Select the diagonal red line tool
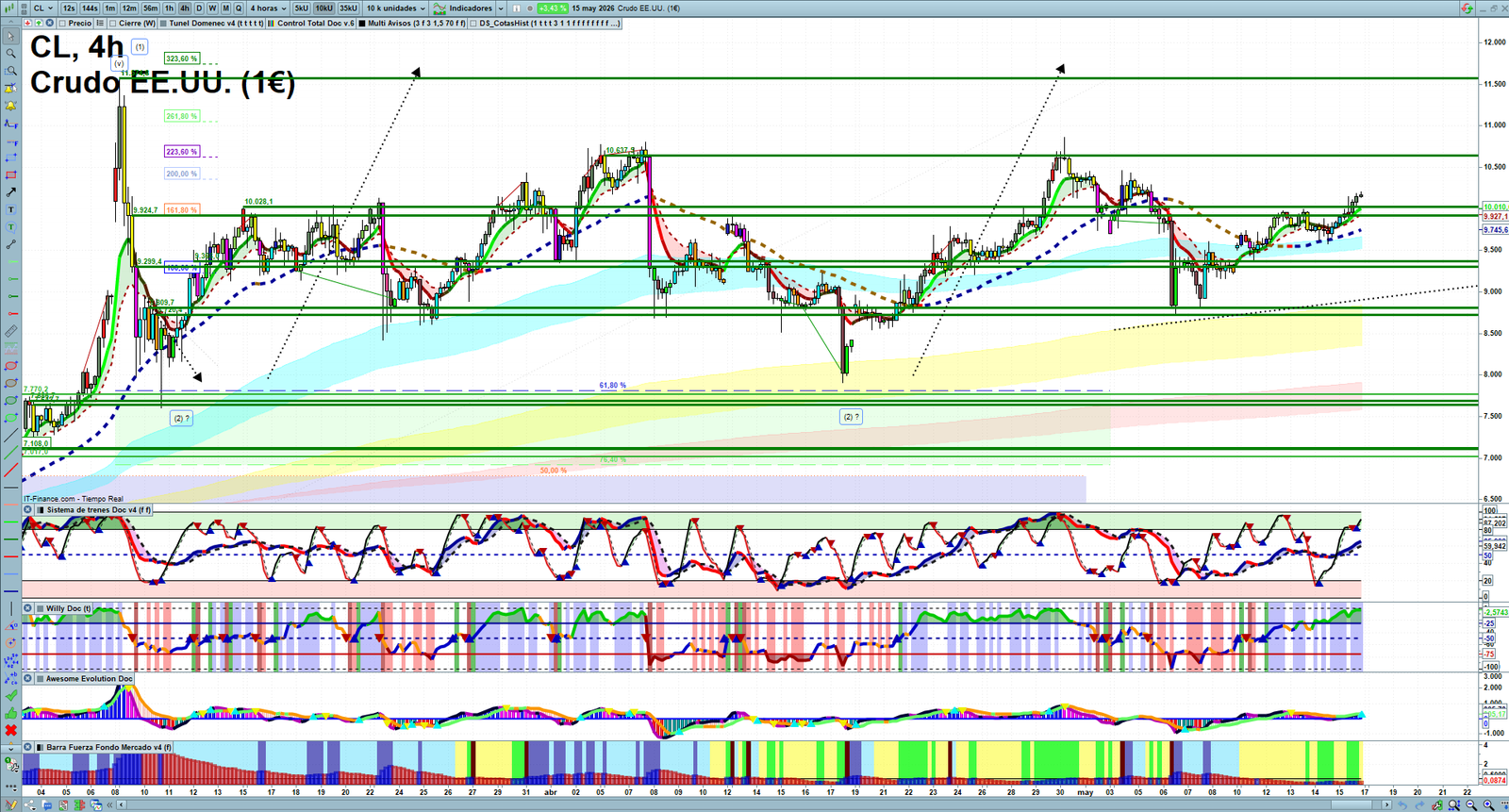 [11, 471]
